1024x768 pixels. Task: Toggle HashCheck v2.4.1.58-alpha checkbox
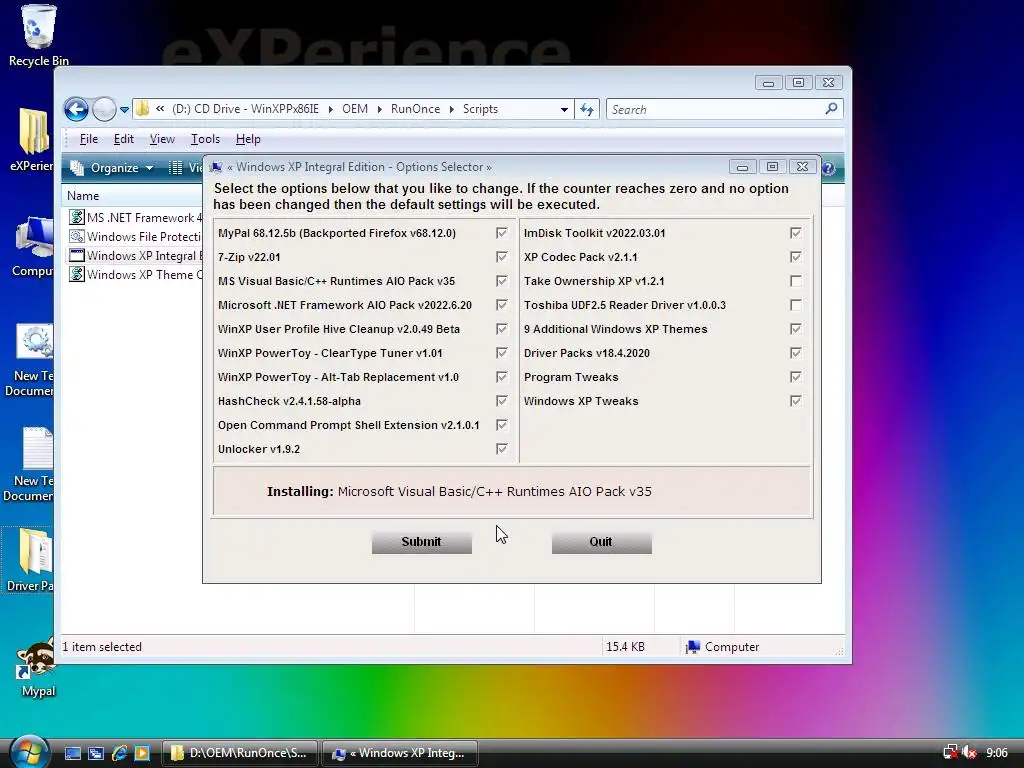502,401
